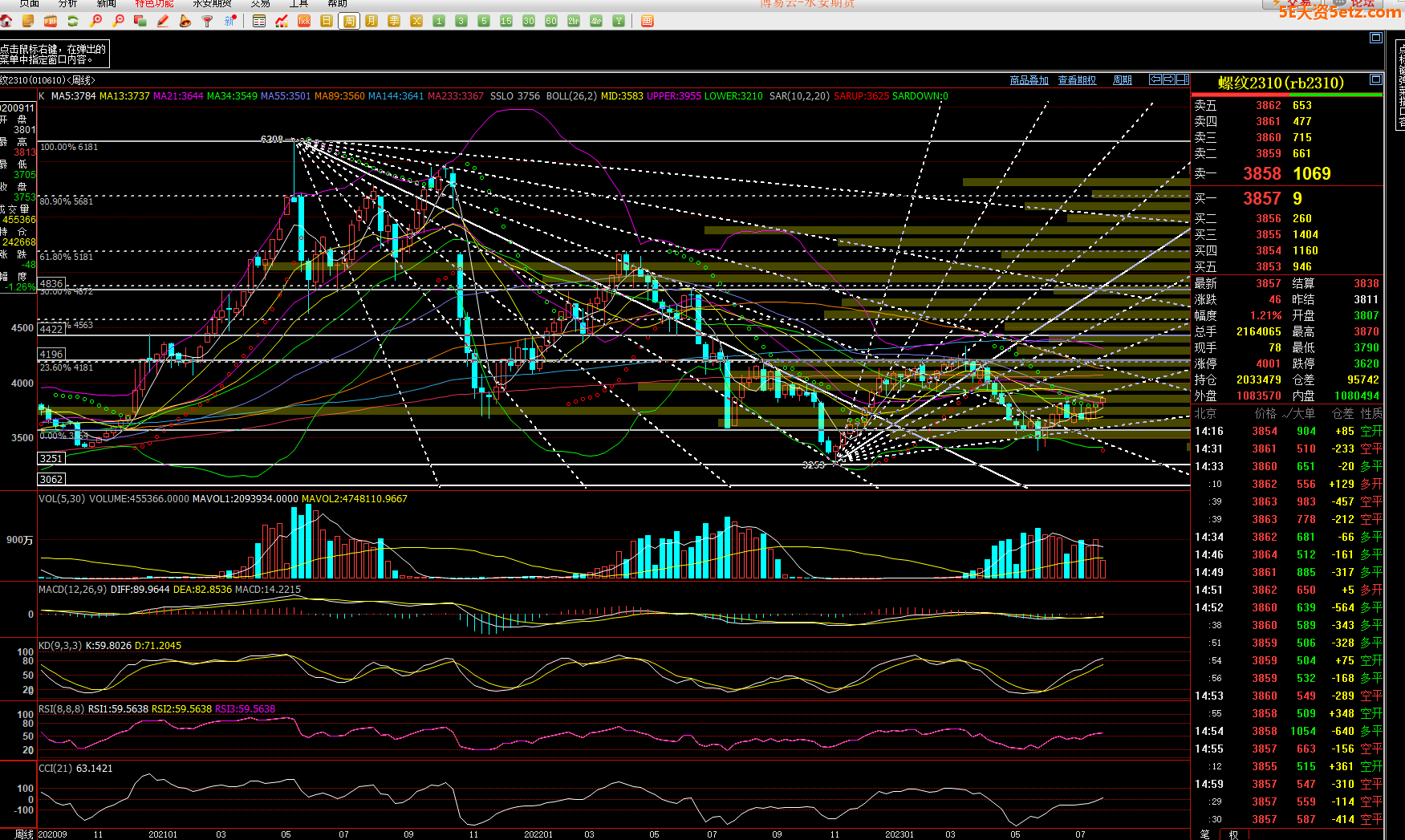Switch to the Tick chart
The image size is (1405, 840).
pos(304,21)
